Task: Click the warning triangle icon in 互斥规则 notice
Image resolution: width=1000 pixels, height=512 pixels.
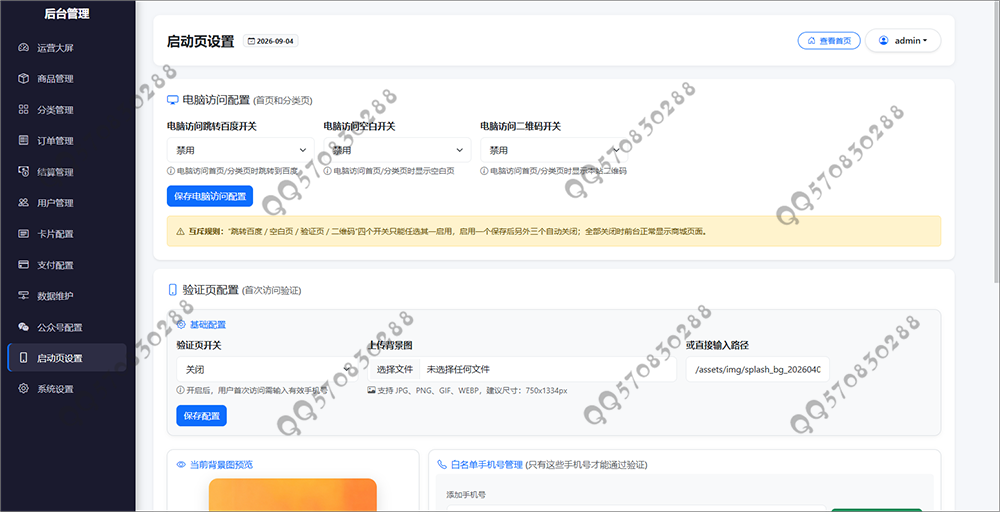Action: pos(180,231)
